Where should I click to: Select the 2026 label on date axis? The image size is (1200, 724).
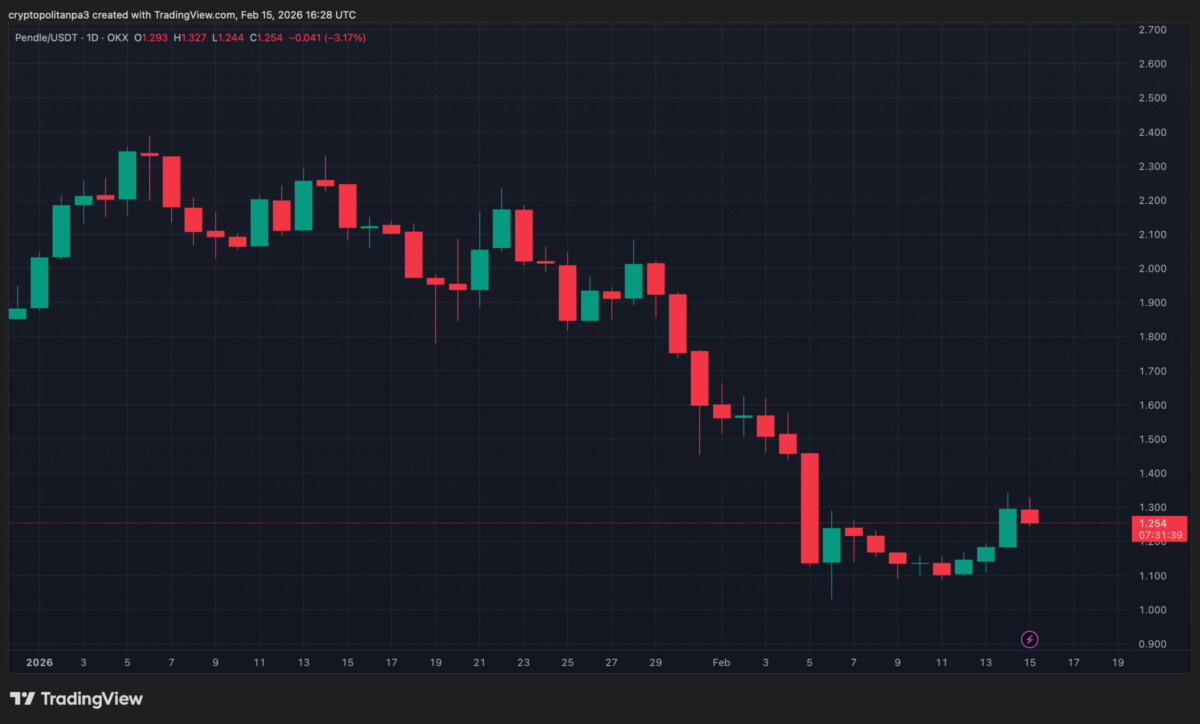tap(40, 662)
